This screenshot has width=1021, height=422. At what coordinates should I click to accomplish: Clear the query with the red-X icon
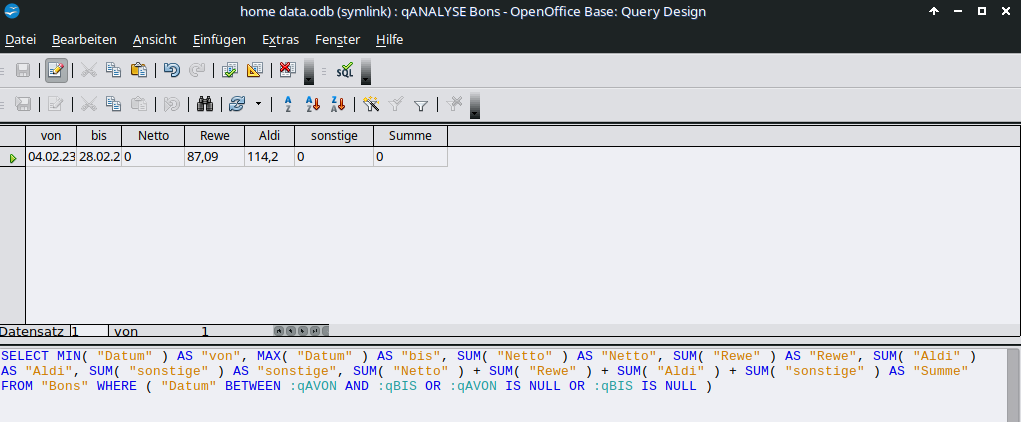288,70
